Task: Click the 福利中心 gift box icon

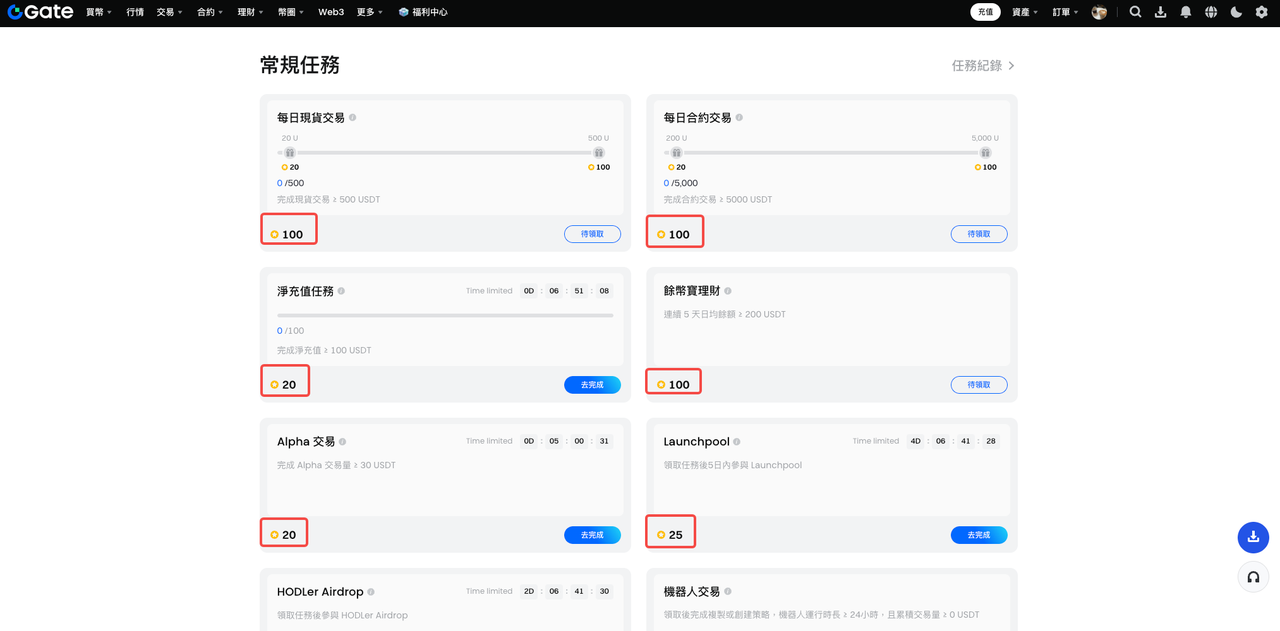Action: (403, 12)
